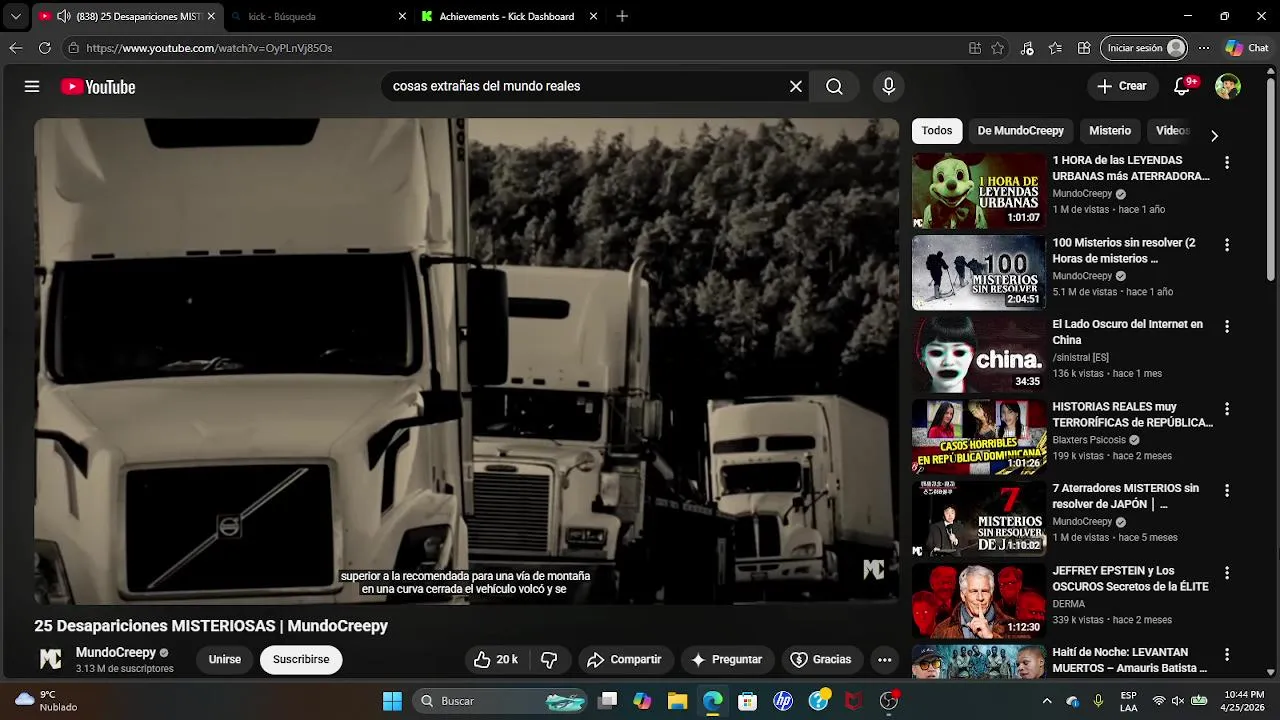Open the browser media control icon
Screen dimensions: 1280x720
[x=1027, y=48]
